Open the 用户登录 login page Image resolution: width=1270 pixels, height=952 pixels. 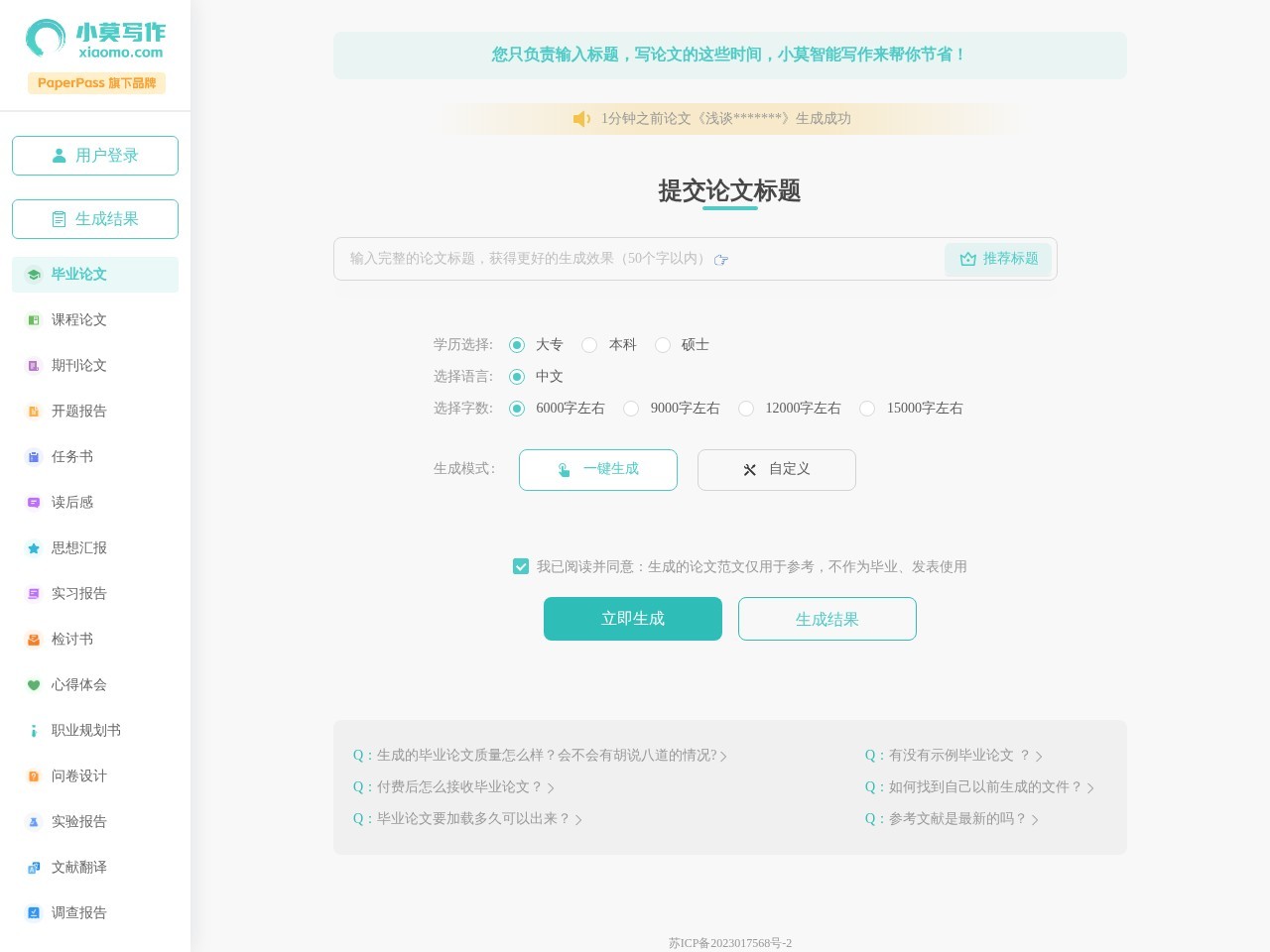(x=95, y=156)
